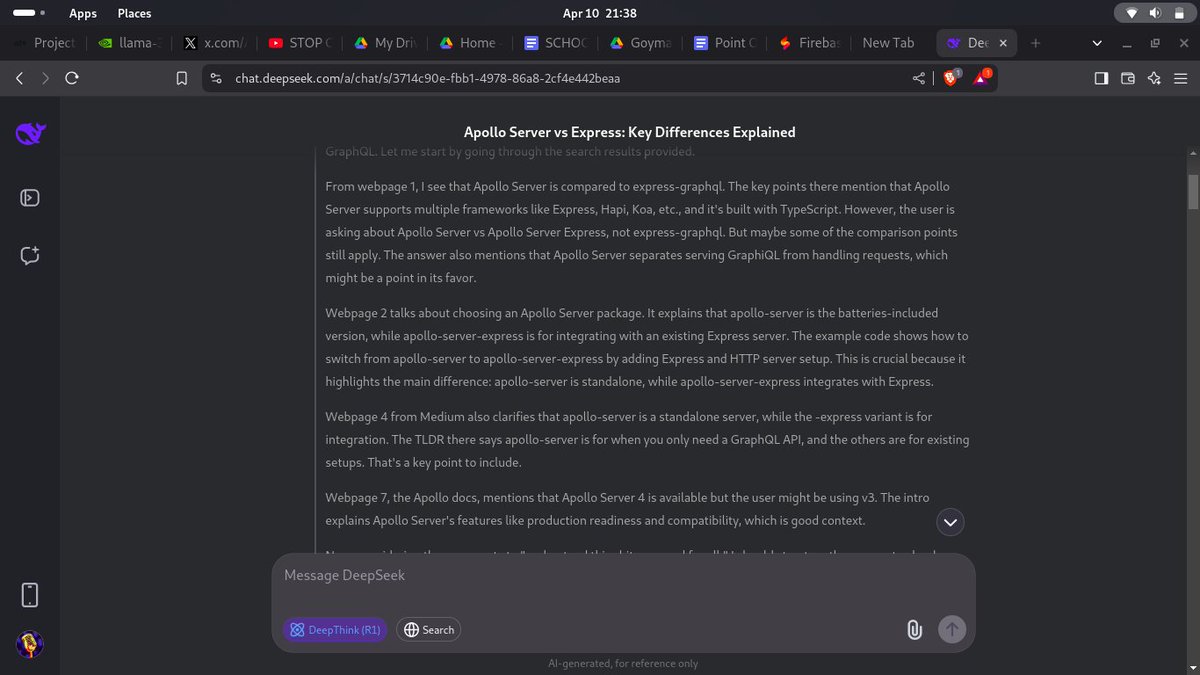Click the paragraph starting 'Webpage 2 talks'
The width and height of the screenshot is (1200, 675).
(647, 347)
